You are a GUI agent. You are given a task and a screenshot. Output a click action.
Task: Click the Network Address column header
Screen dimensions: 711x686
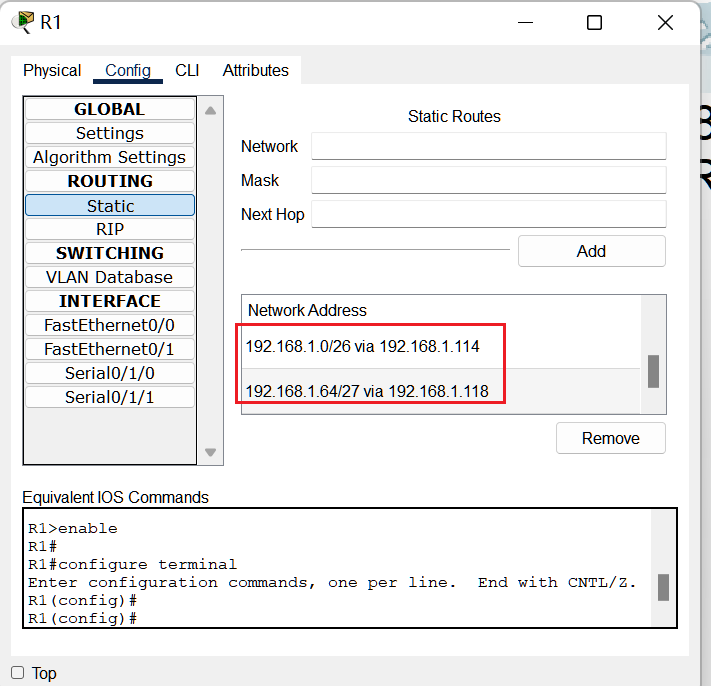pyautogui.click(x=307, y=311)
